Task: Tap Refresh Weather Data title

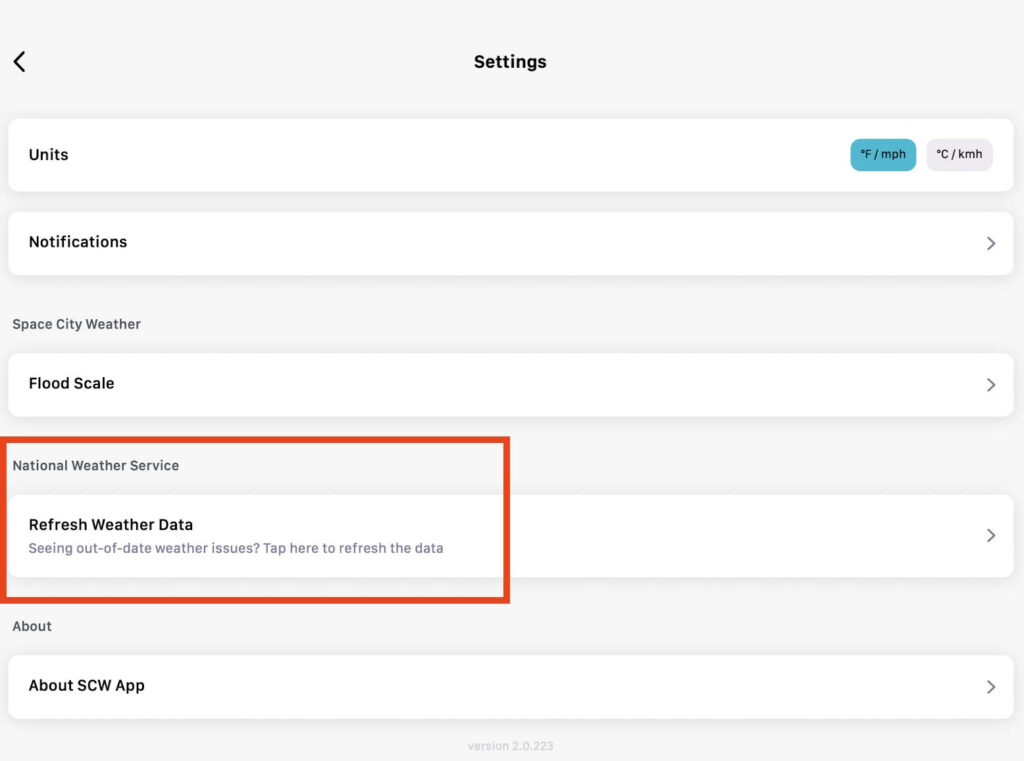Action: click(111, 525)
